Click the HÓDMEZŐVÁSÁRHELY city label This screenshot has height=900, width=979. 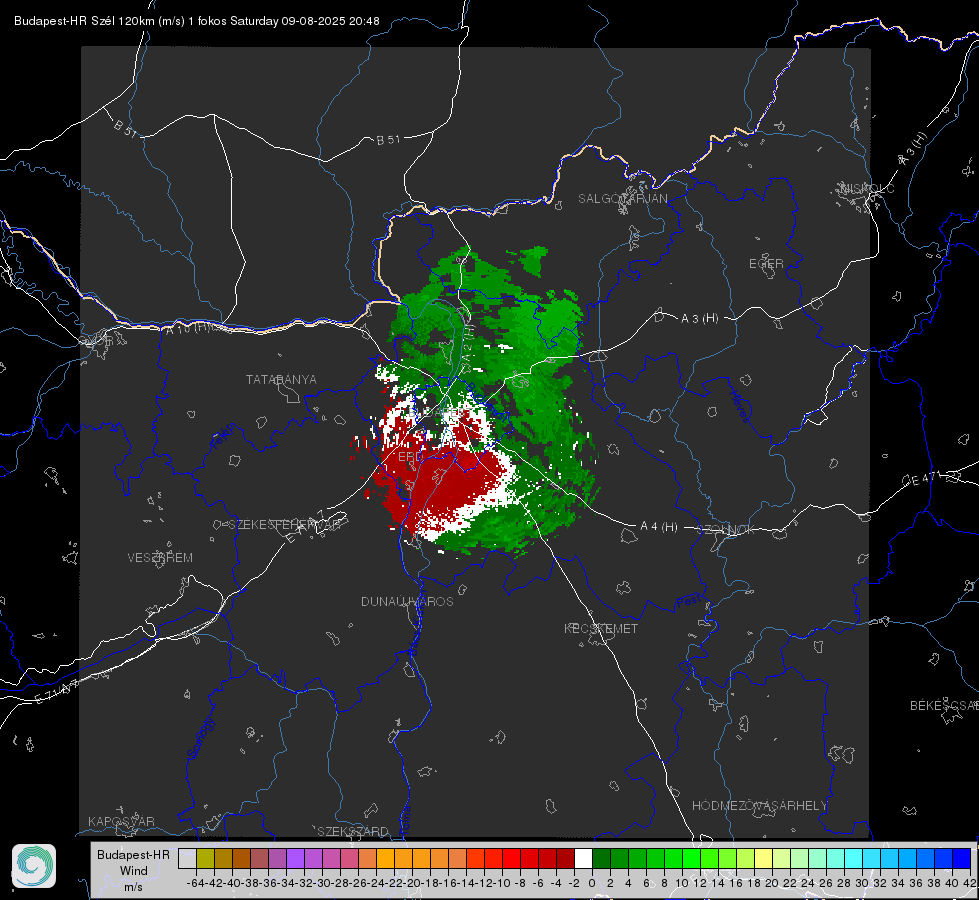759,806
